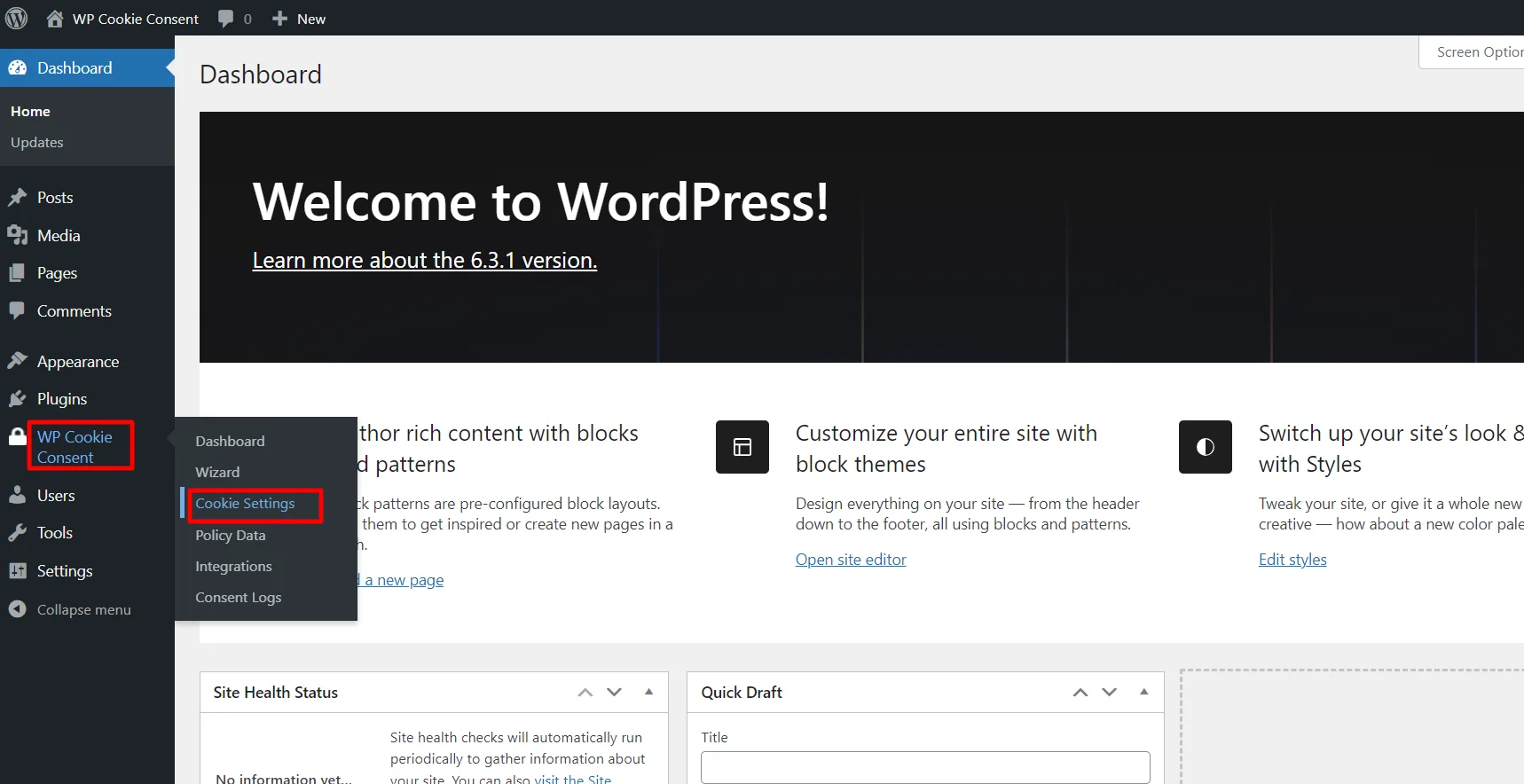Image resolution: width=1524 pixels, height=784 pixels.
Task: Select Consent Logs from submenu
Action: pos(238,598)
